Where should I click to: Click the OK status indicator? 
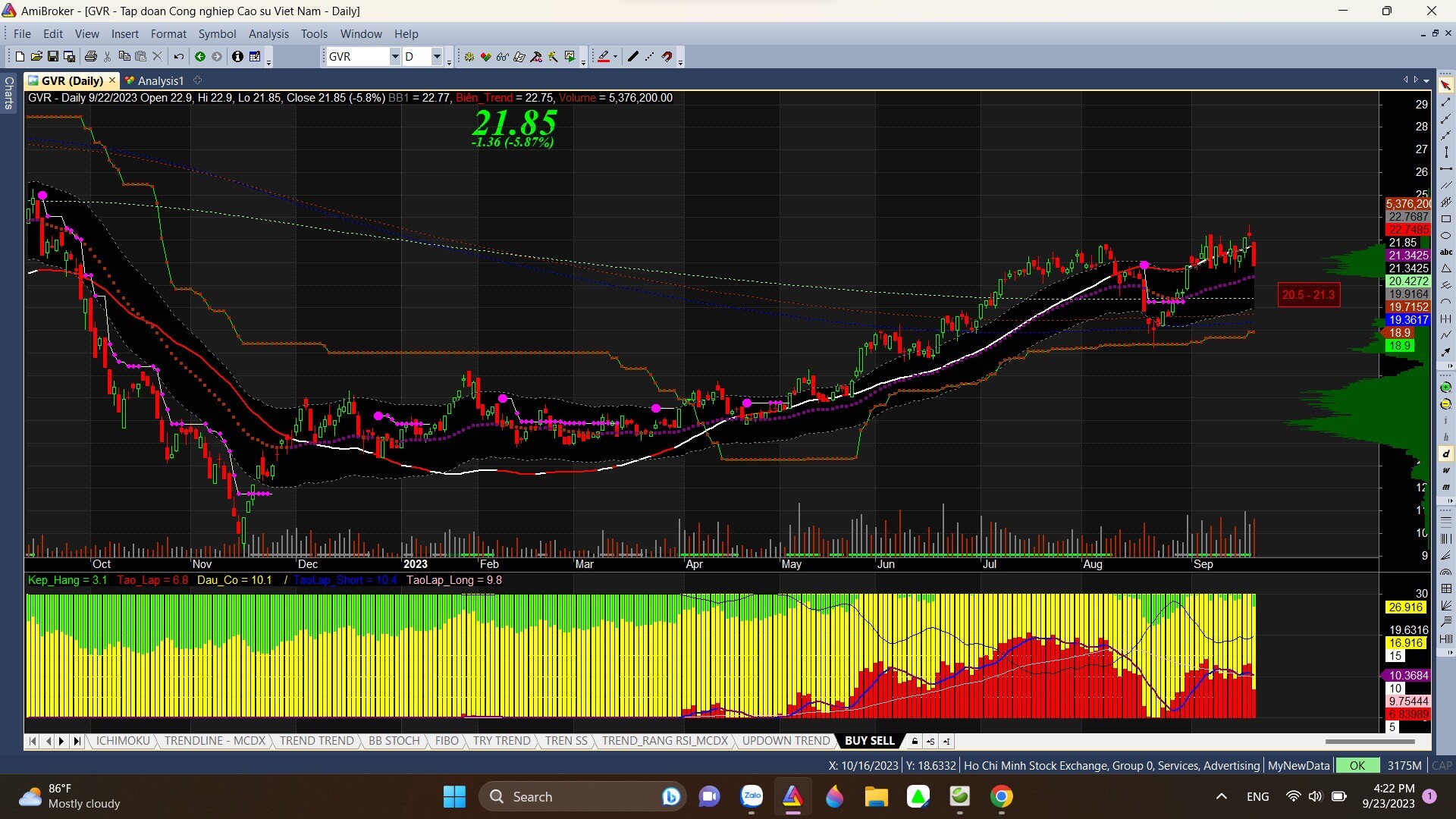(x=1357, y=766)
